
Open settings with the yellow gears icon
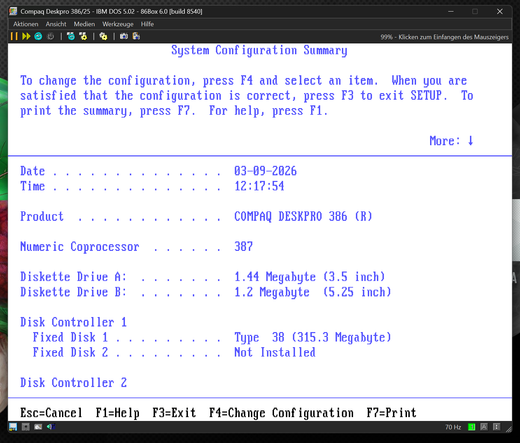click(x=103, y=36)
